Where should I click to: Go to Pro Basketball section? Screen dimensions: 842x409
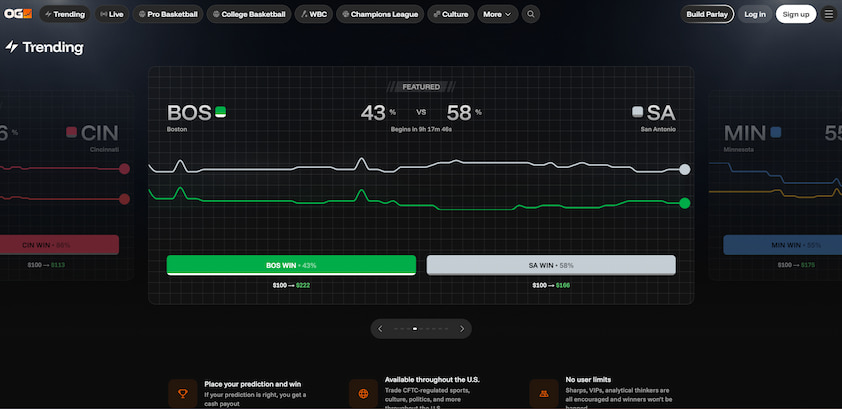[168, 14]
